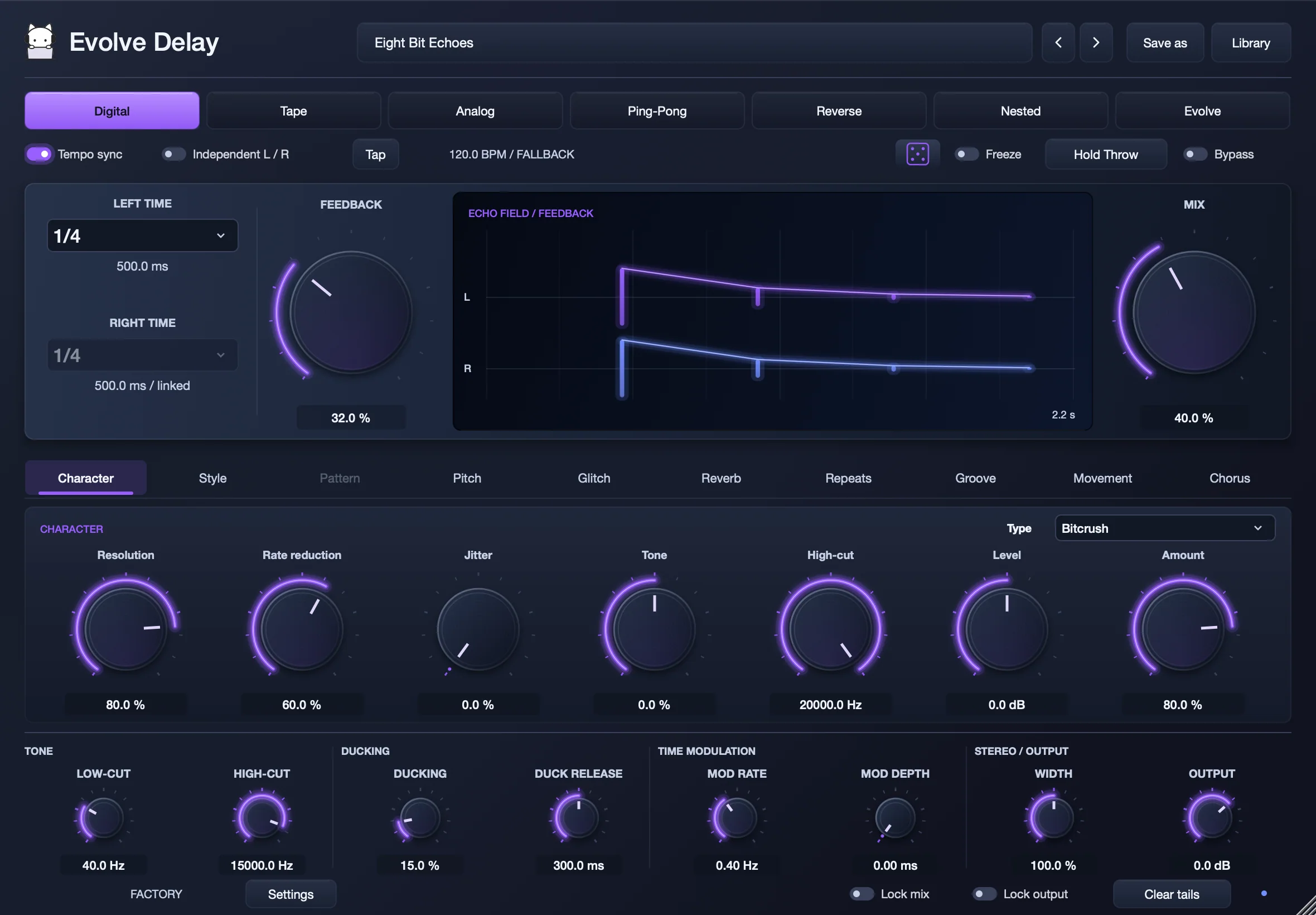Click the blue status dot indicator
This screenshot has width=1316, height=915.
pyautogui.click(x=1263, y=893)
